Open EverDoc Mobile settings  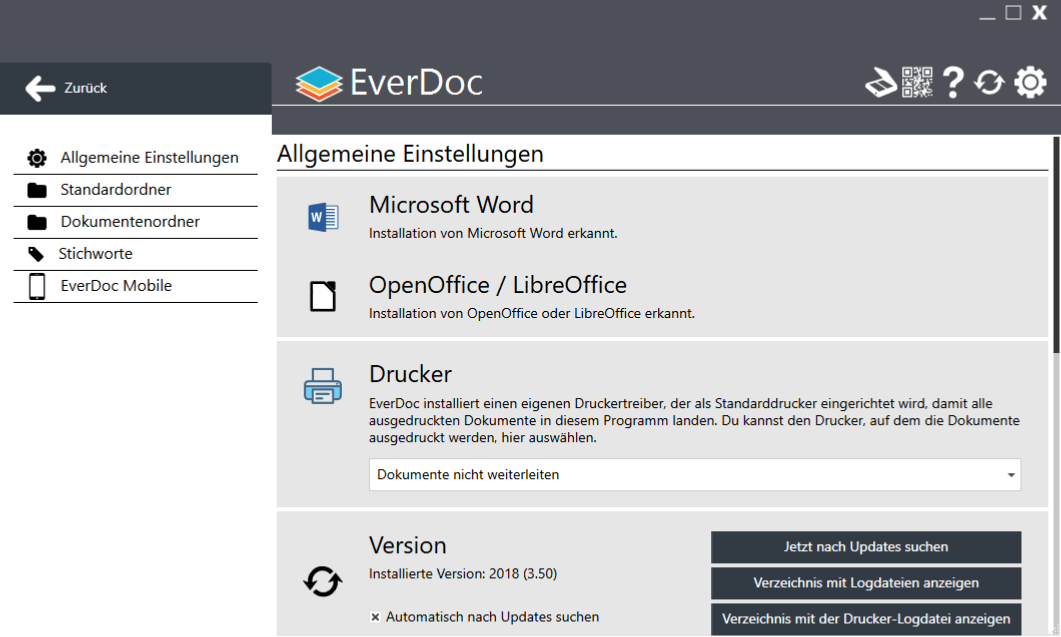[115, 286]
